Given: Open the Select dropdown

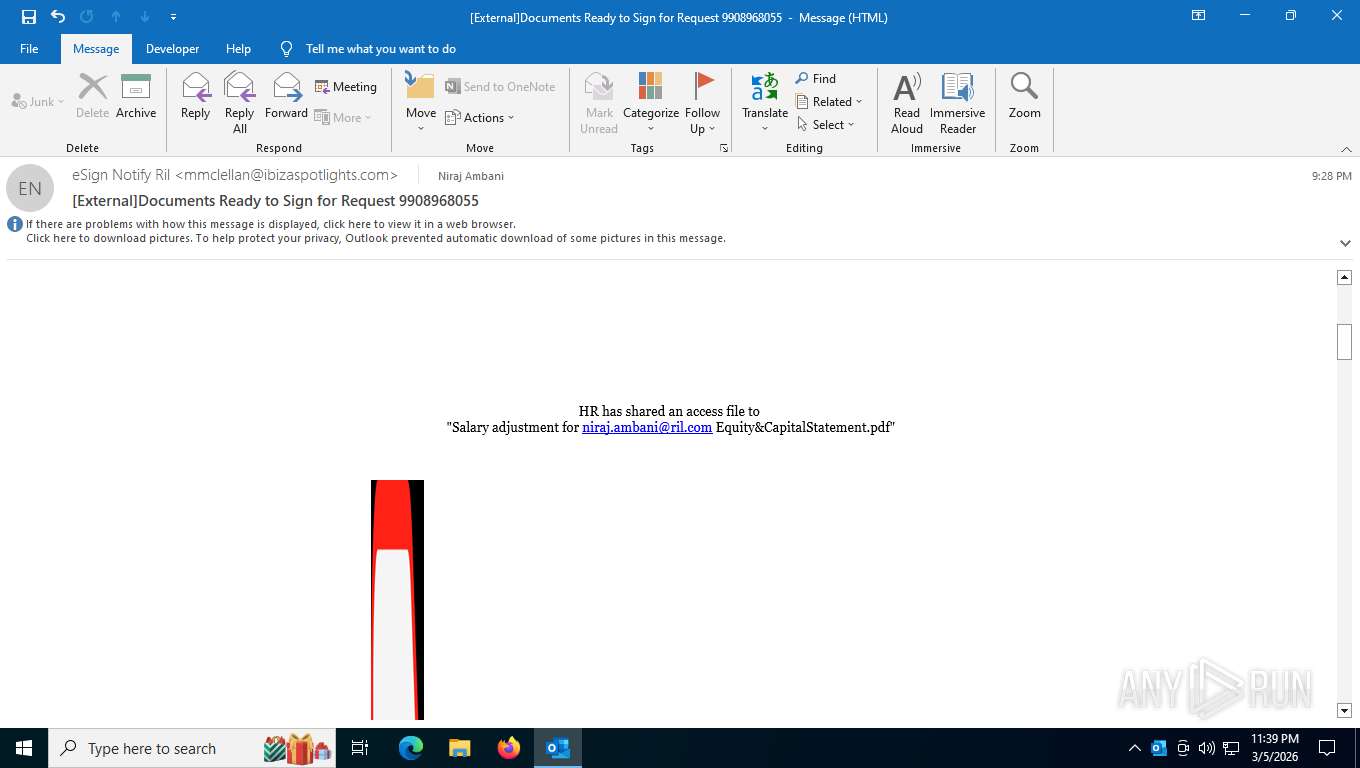Looking at the screenshot, I should 826,124.
